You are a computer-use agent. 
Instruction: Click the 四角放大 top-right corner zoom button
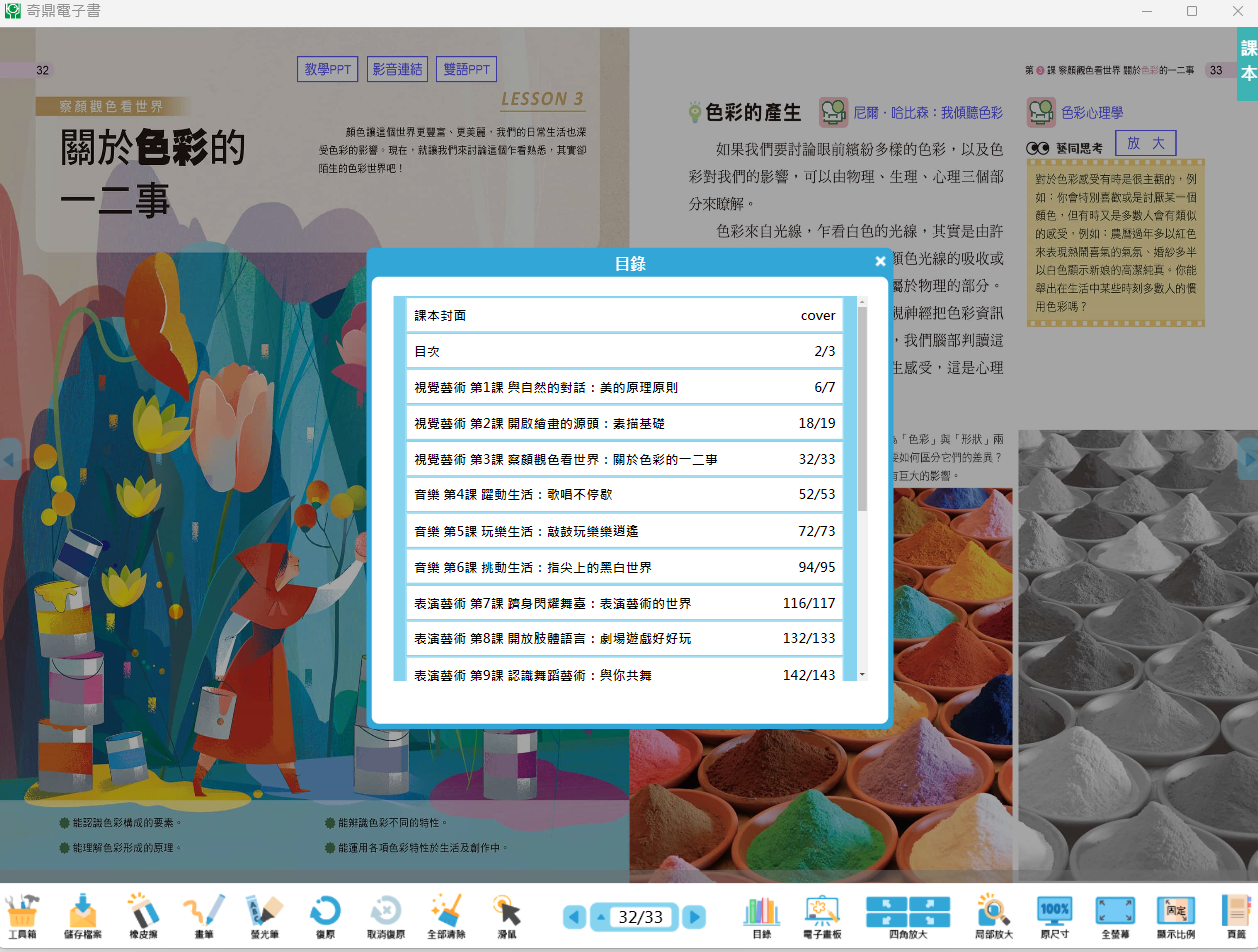click(930, 903)
